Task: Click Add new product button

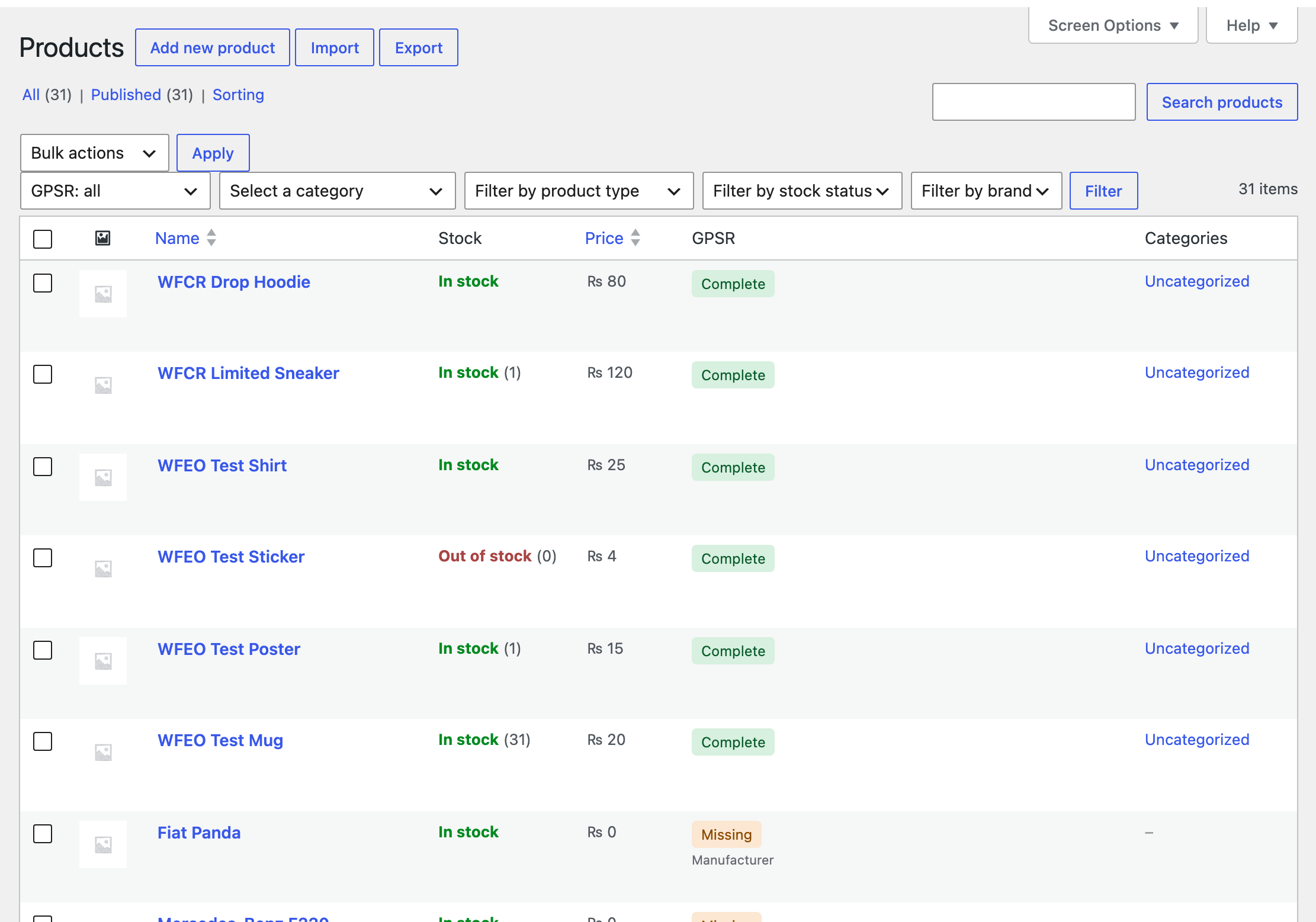Action: [x=213, y=47]
